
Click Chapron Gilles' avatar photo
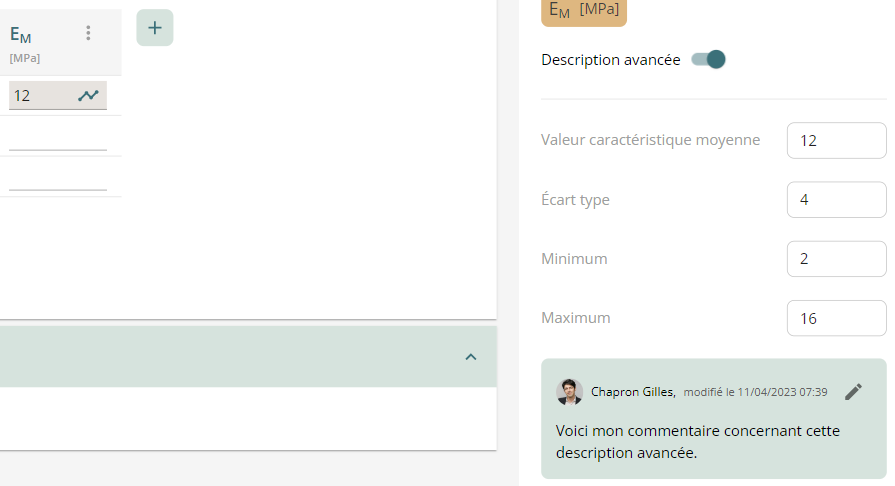[x=569, y=392]
